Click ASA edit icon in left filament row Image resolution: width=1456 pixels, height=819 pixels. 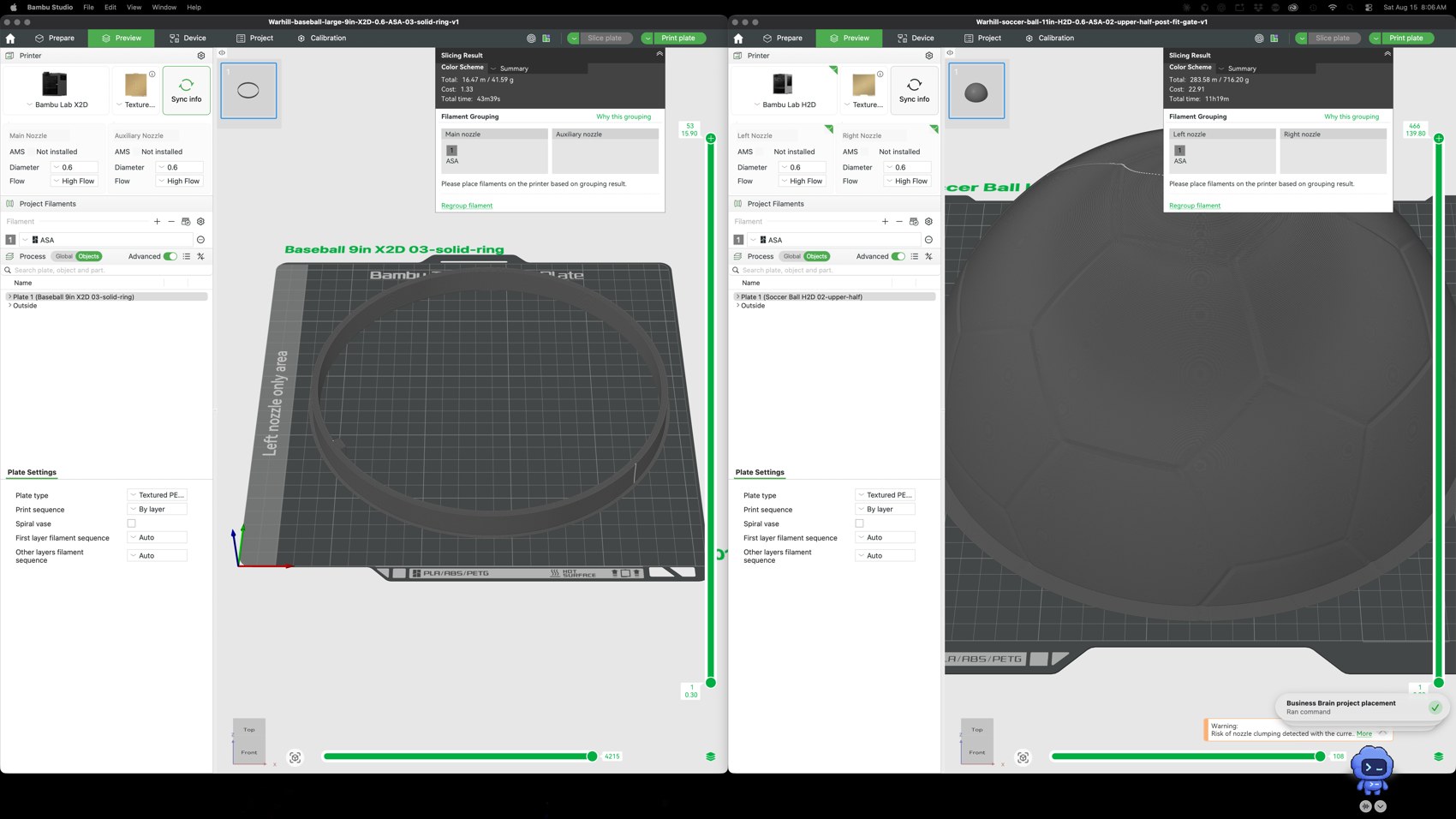(x=200, y=240)
